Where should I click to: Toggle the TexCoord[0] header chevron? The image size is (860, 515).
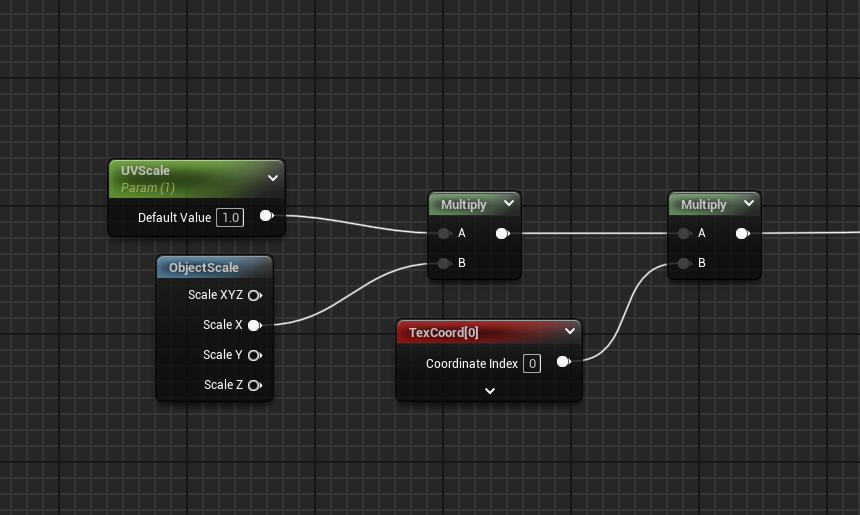[569, 331]
